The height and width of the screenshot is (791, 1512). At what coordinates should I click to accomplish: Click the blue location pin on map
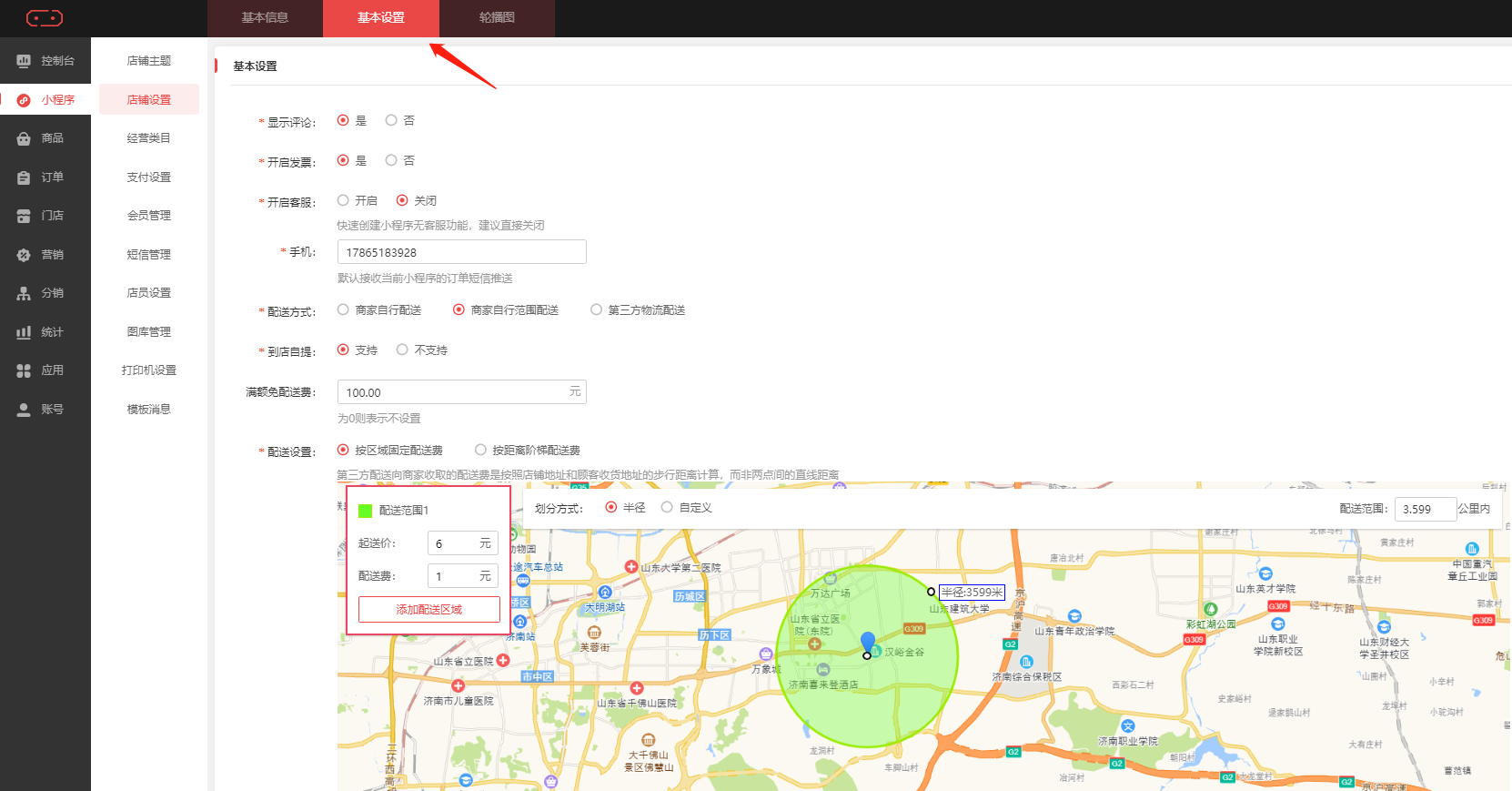tap(868, 642)
